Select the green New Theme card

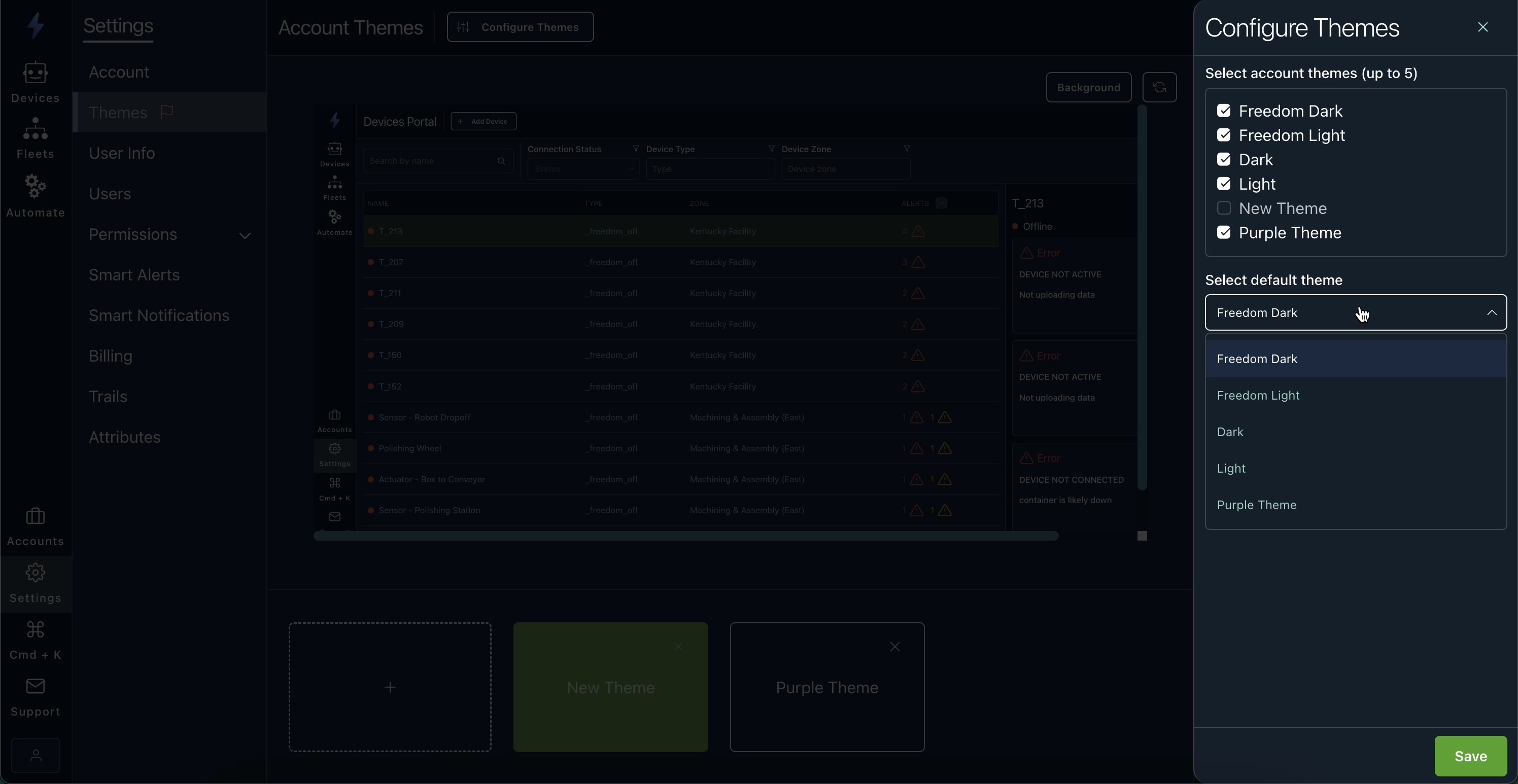(x=610, y=688)
